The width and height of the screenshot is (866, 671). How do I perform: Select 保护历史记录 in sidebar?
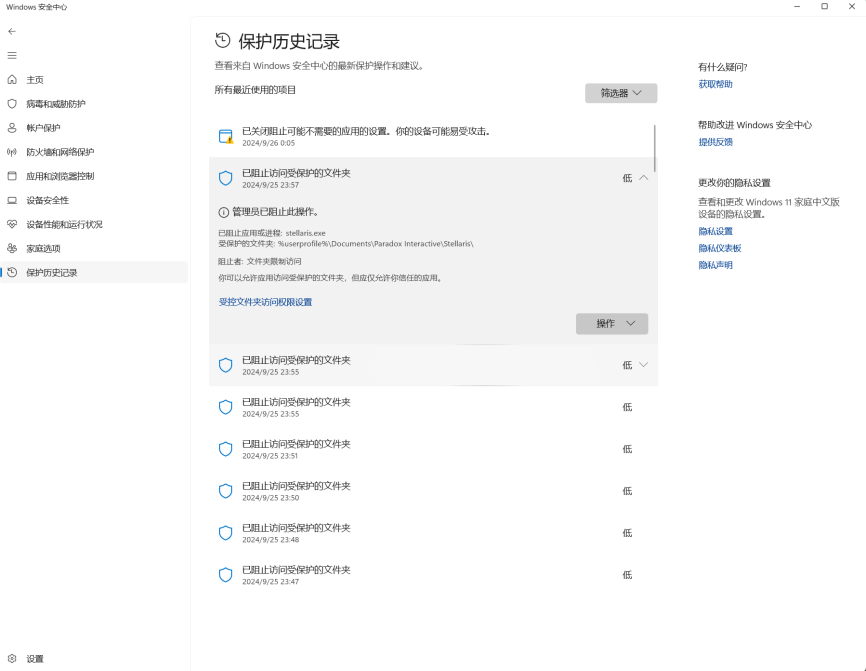pos(94,272)
